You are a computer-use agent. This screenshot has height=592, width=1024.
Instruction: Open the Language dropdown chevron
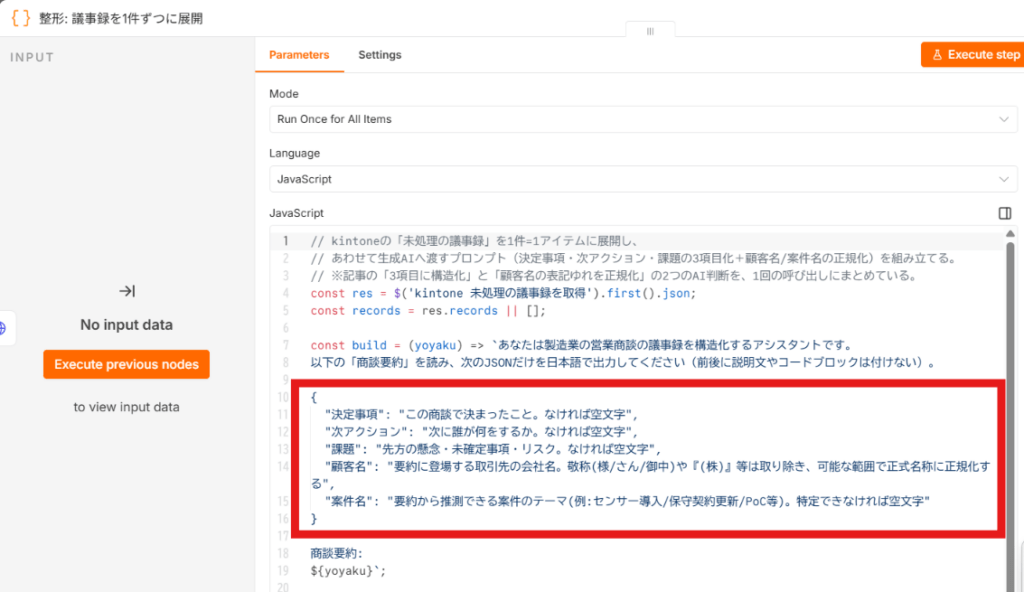tap(1003, 179)
